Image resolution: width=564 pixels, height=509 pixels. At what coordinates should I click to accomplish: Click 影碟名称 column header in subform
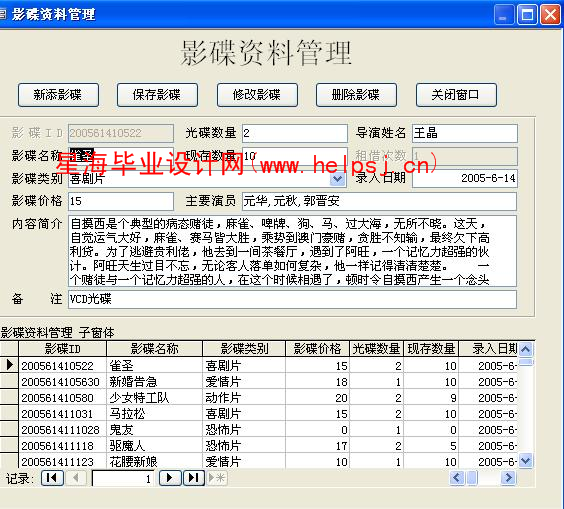pos(154,349)
